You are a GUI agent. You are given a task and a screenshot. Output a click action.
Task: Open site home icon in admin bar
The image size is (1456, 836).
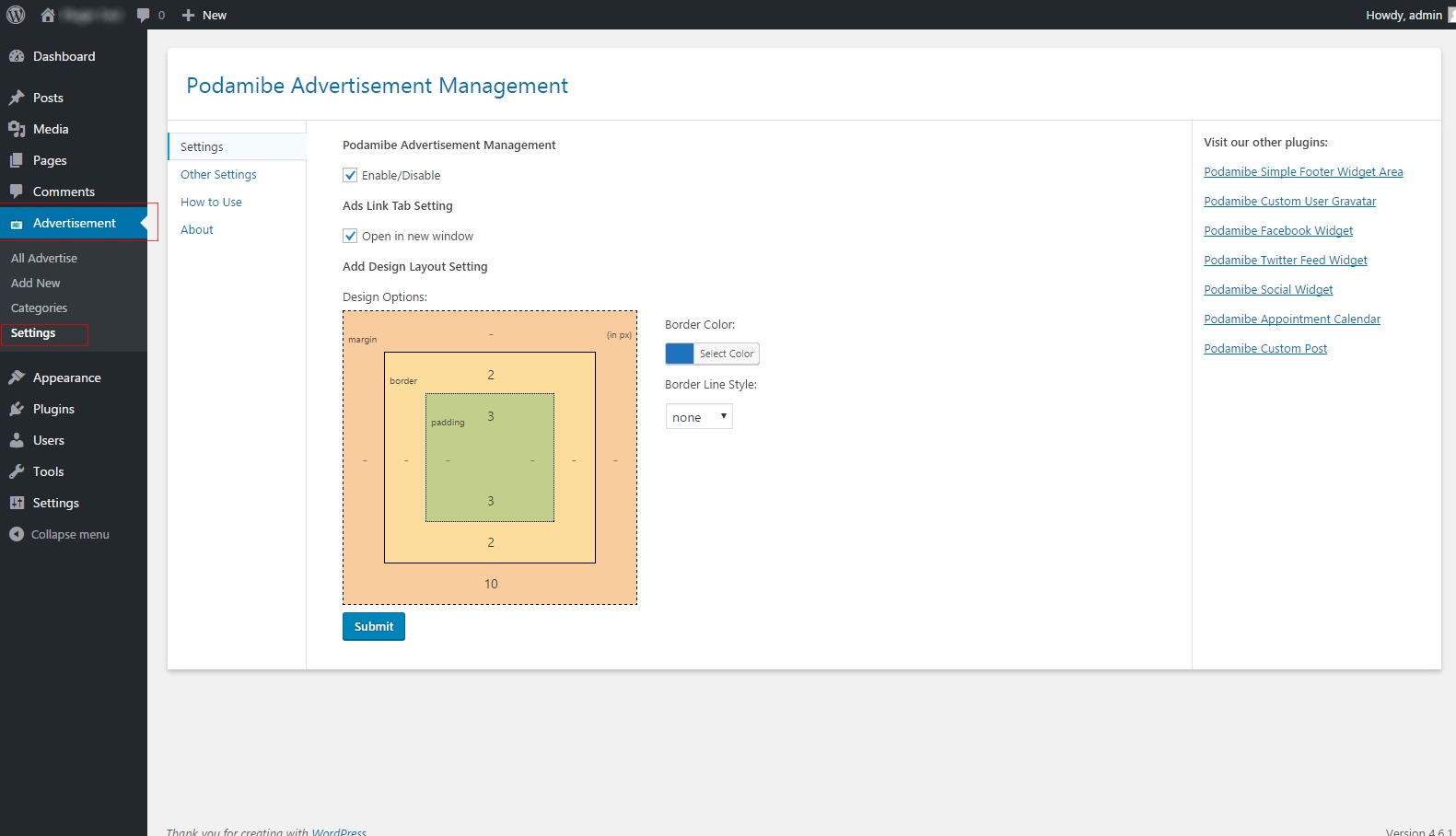(x=48, y=15)
